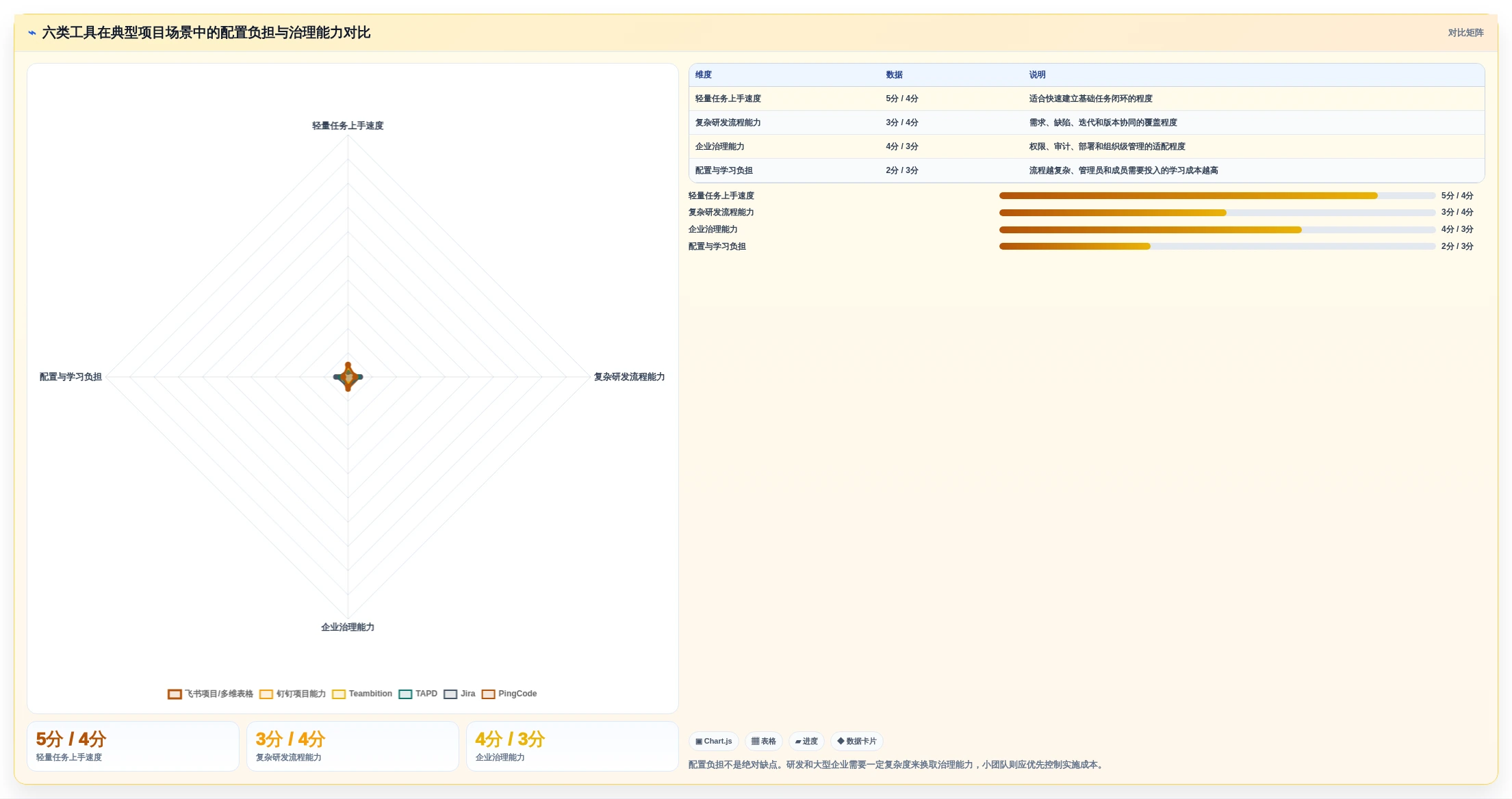Click the radar axis label 企业治理能力
The height and width of the screenshot is (799, 1512).
point(348,627)
